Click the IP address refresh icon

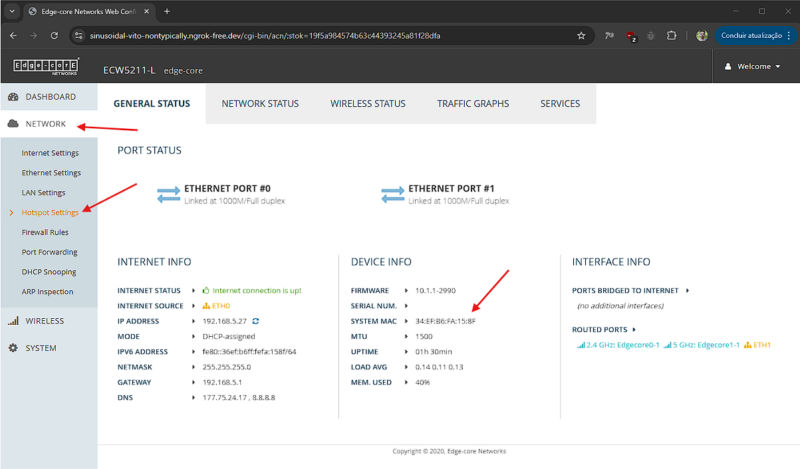(255, 321)
